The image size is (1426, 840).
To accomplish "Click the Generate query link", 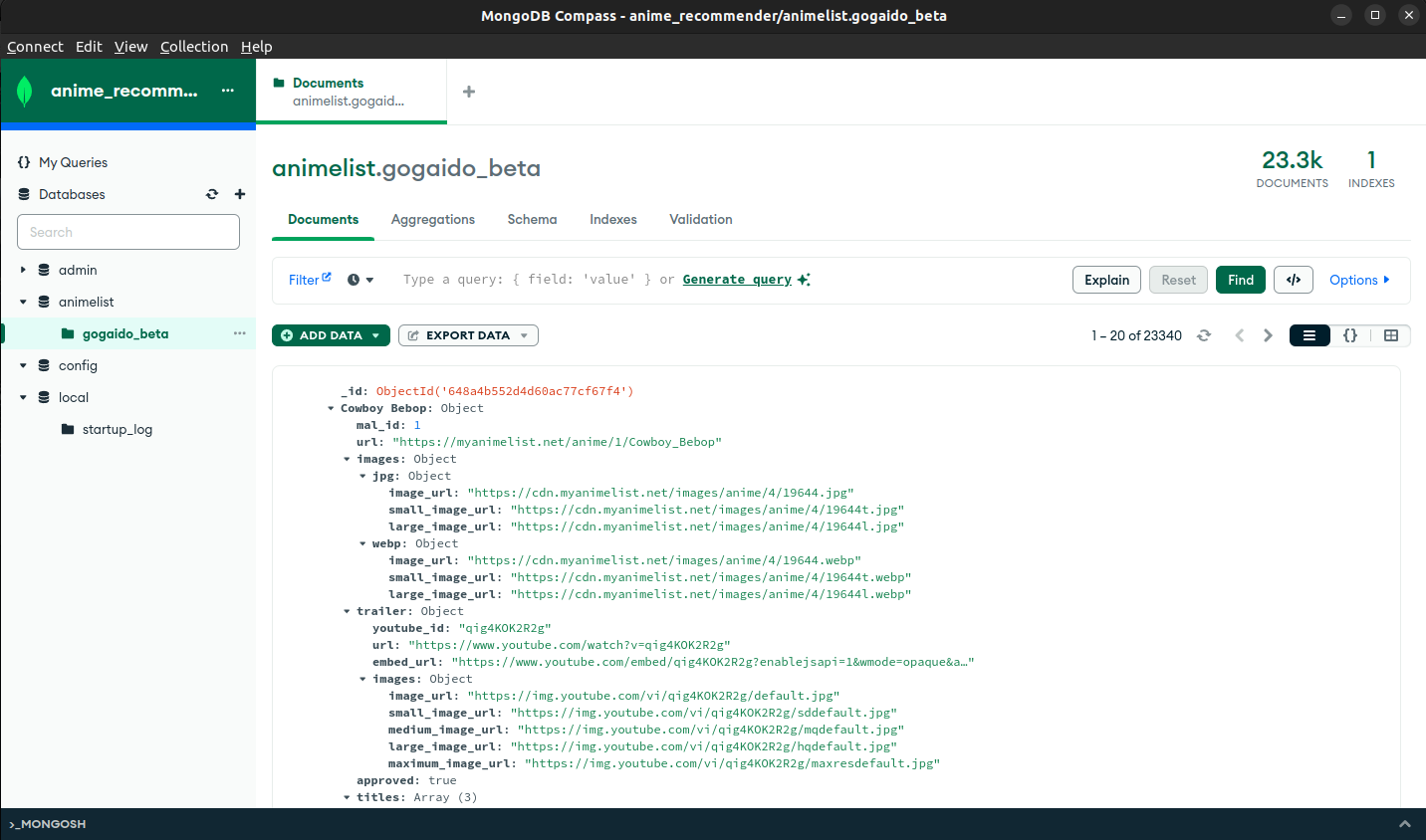I will point(737,280).
